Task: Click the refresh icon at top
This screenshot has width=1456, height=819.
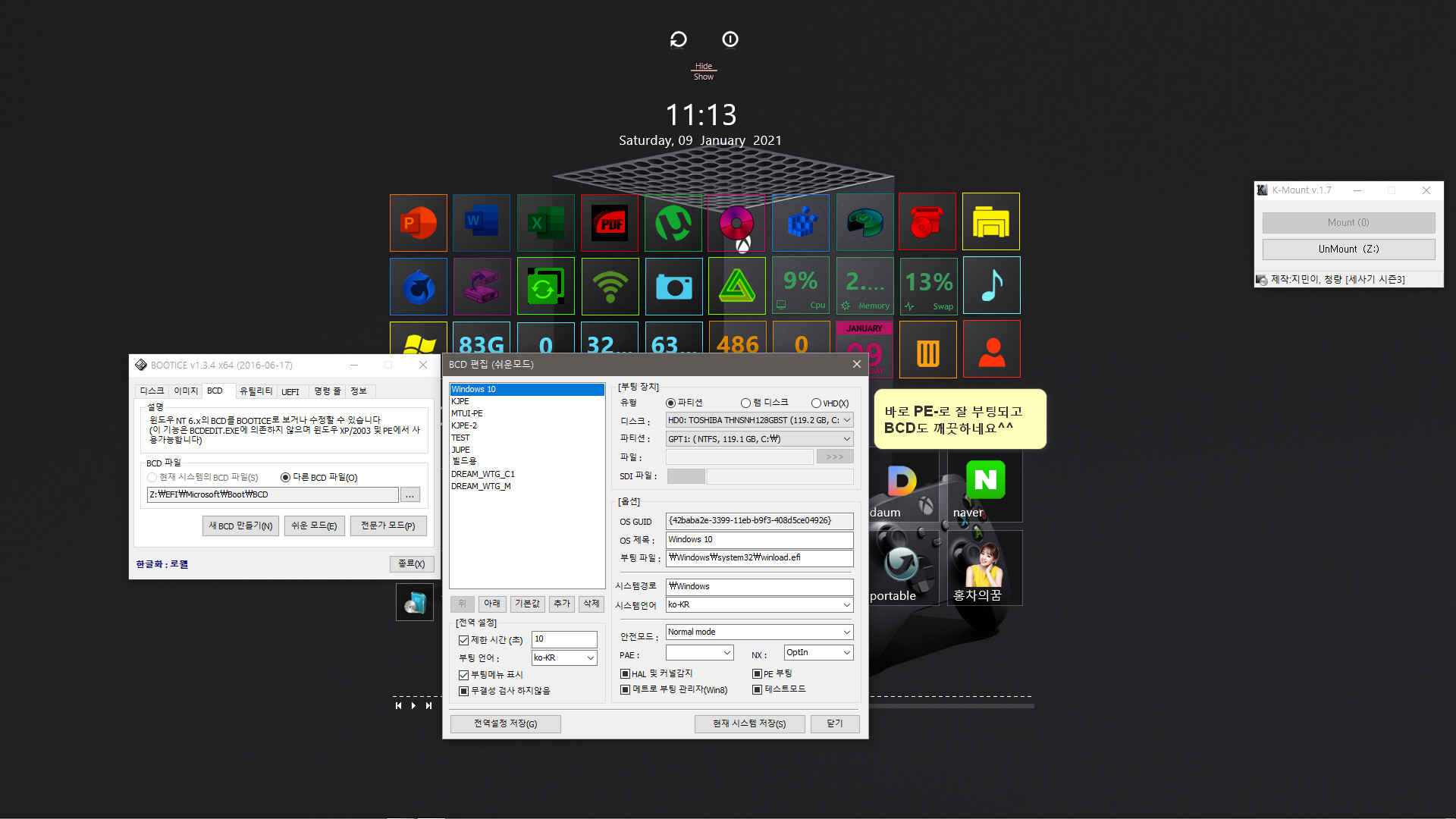Action: pyautogui.click(x=679, y=39)
